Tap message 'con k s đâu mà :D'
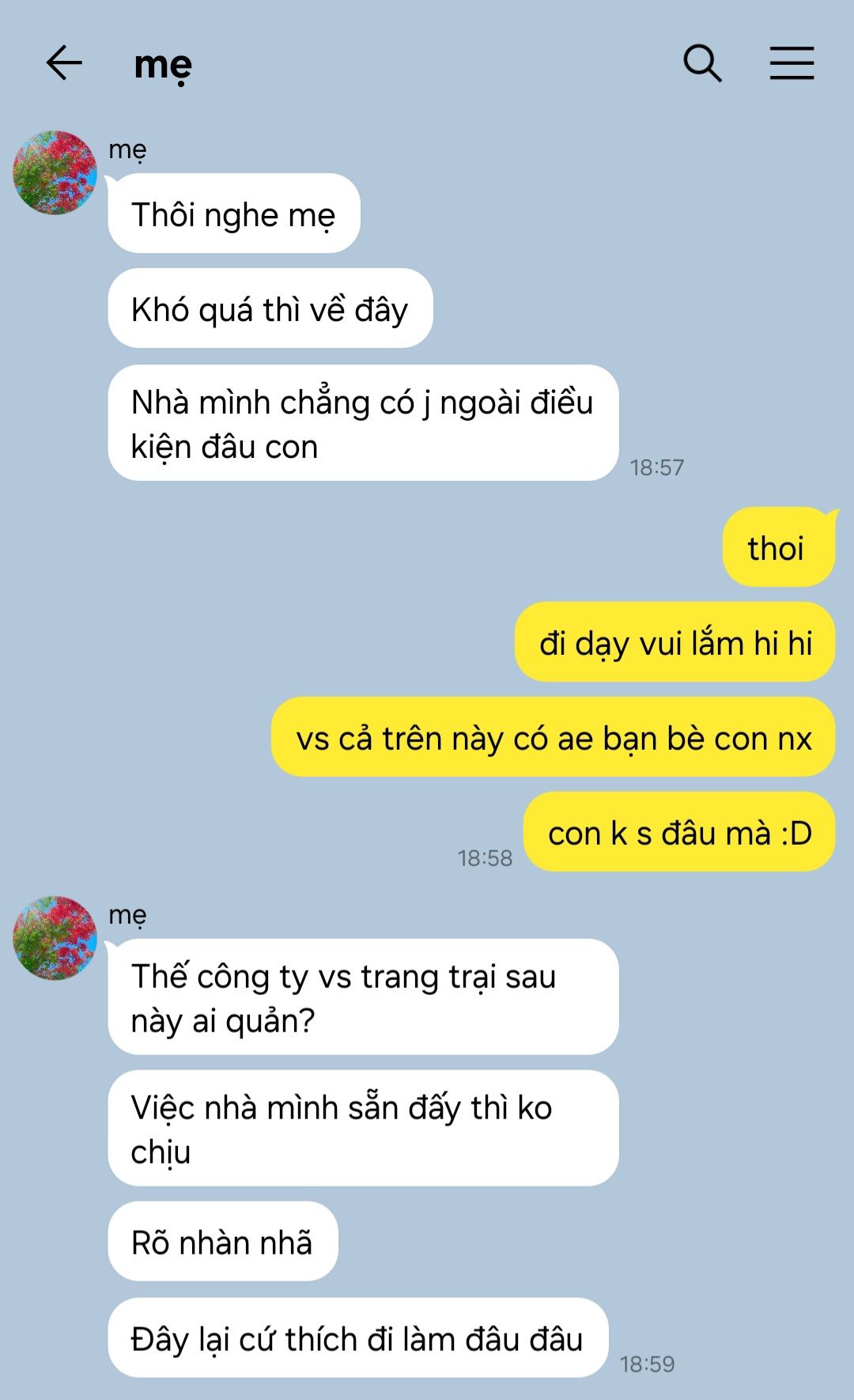Screen dimensions: 854x1400 [679, 832]
